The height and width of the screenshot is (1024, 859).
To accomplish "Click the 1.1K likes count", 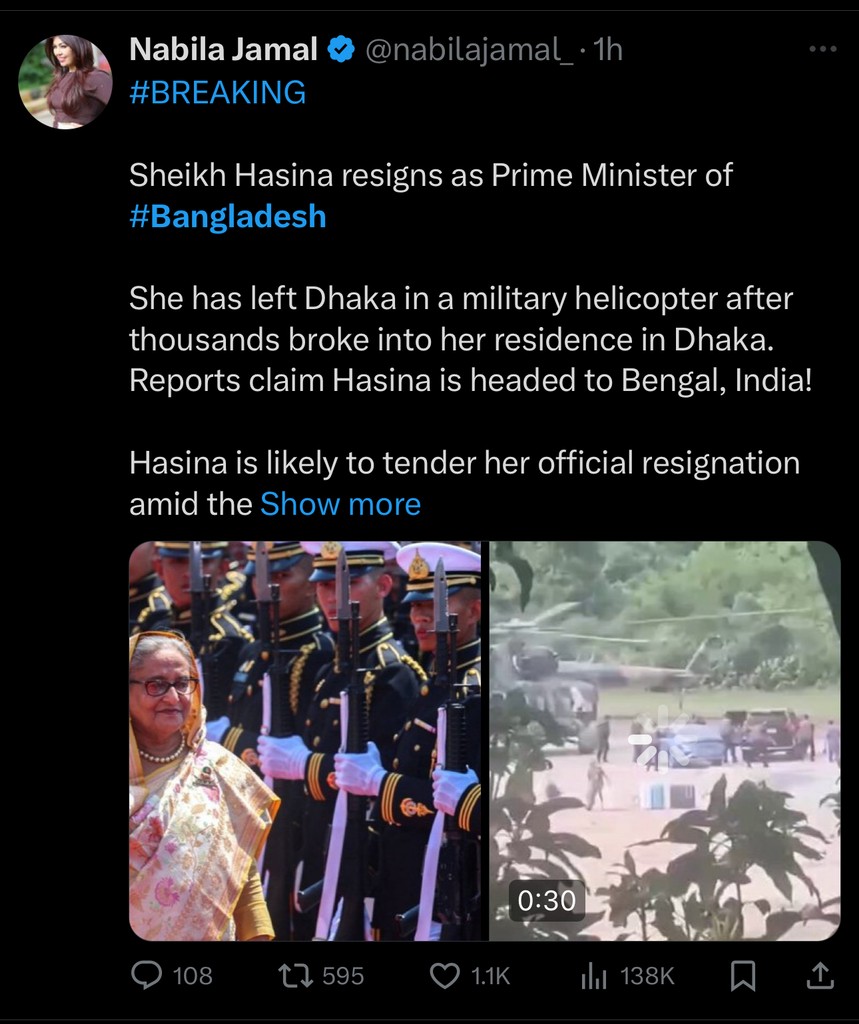I will [490, 976].
